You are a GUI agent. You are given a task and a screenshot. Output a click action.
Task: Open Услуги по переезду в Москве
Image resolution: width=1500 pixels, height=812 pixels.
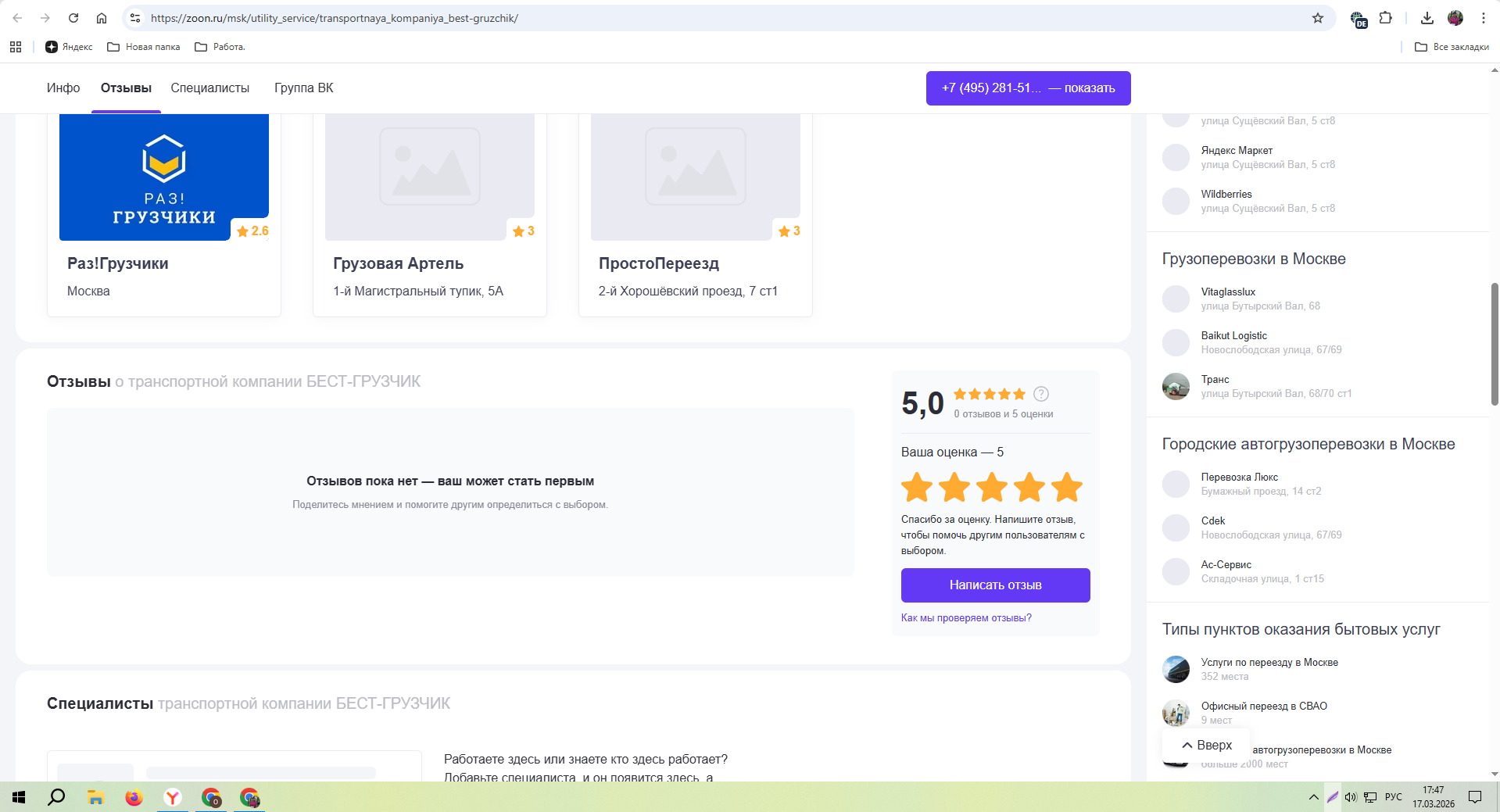pyautogui.click(x=1269, y=662)
